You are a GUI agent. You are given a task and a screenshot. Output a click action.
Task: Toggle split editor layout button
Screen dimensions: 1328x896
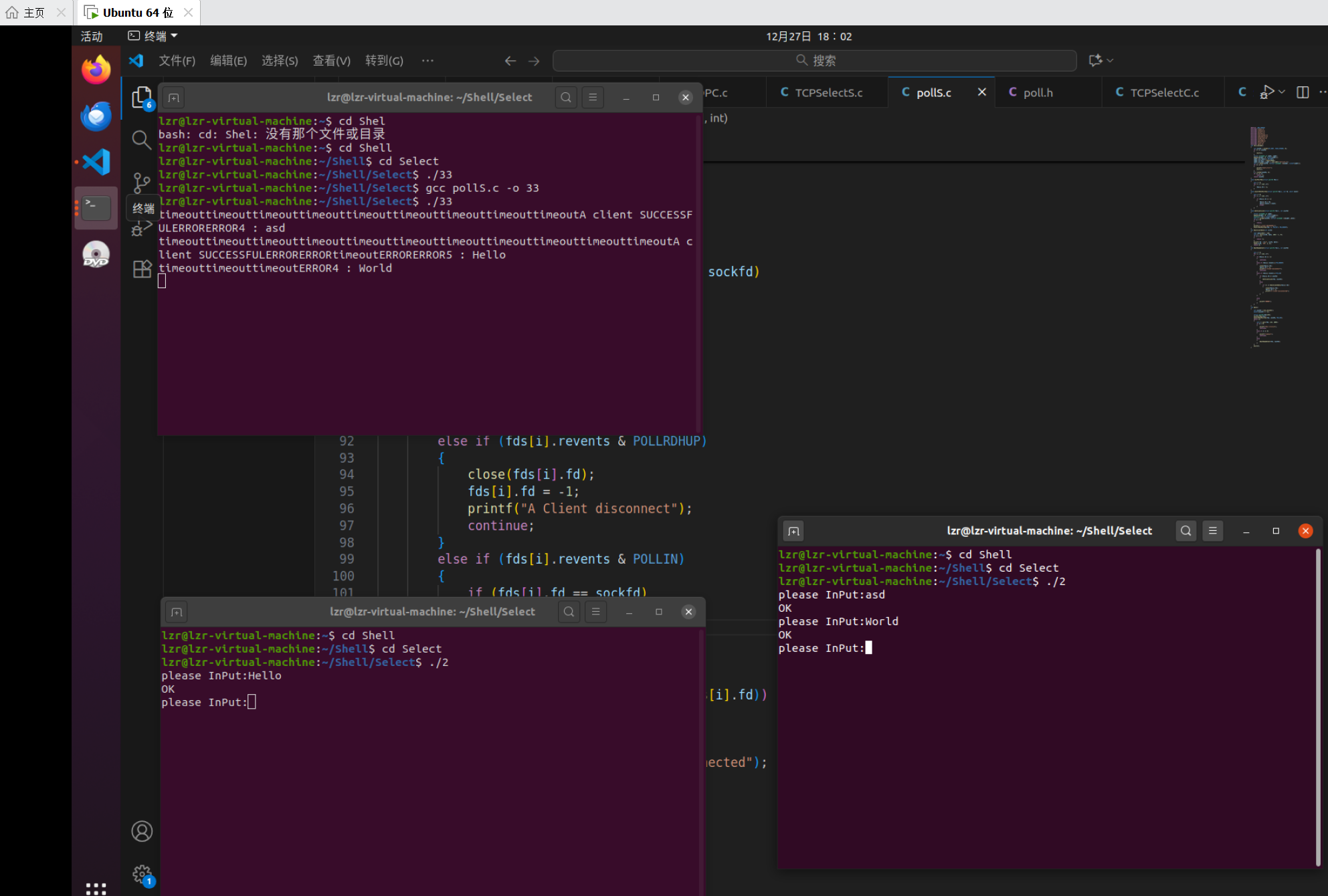tap(1302, 92)
